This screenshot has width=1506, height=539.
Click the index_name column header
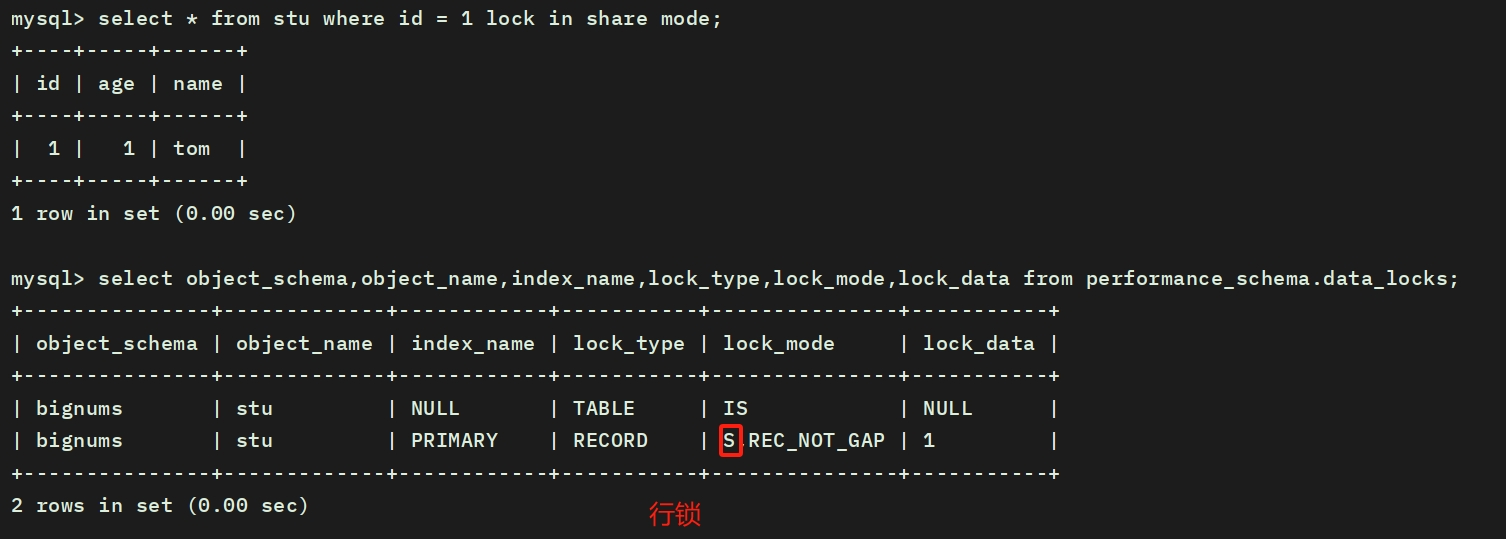tap(472, 344)
